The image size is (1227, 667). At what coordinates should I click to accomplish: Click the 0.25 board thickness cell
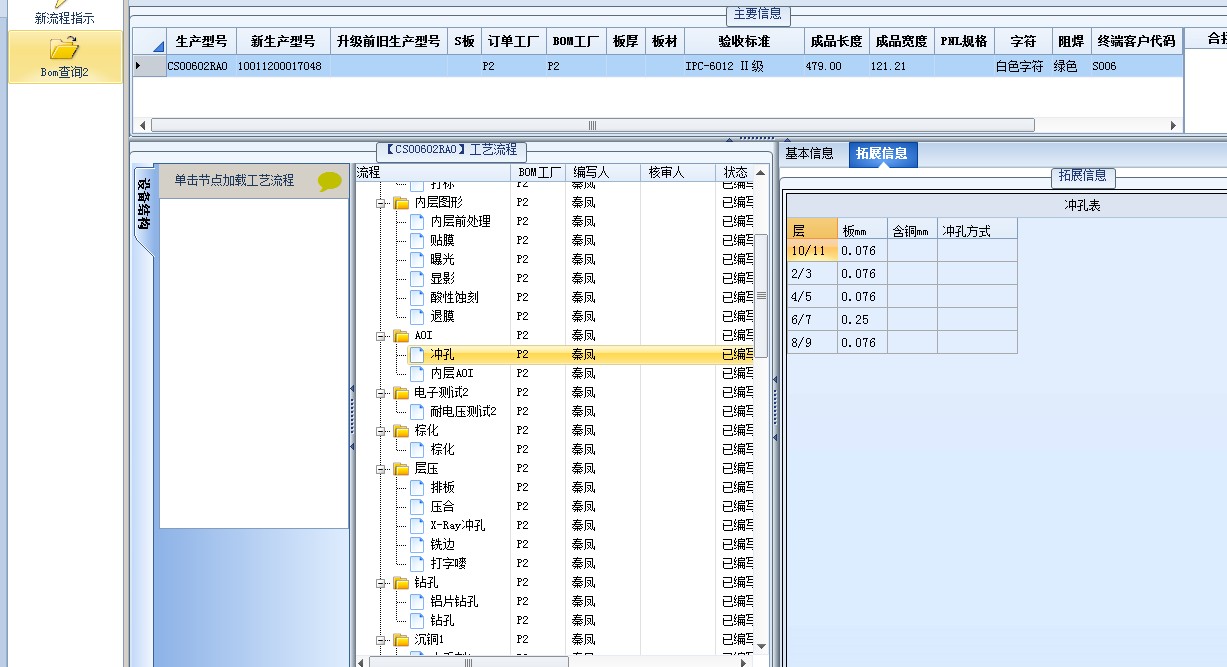pyautogui.click(x=862, y=319)
